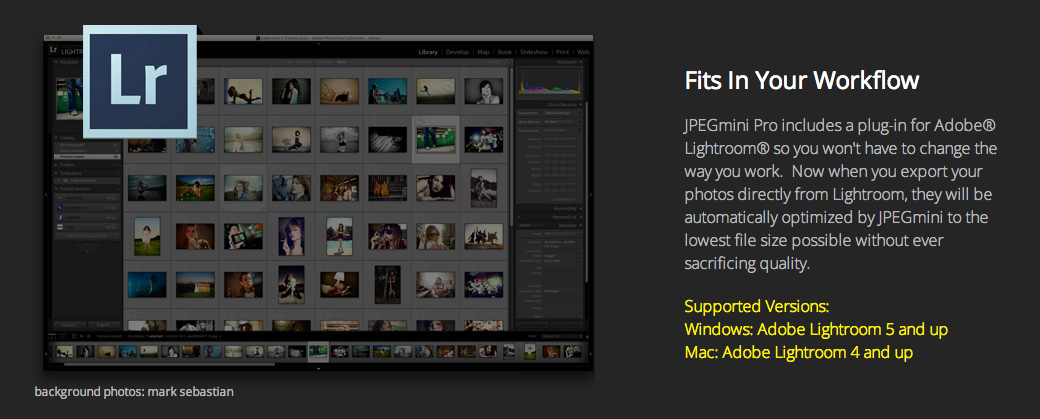Hide the top module picker using the arrow
Screen dimensions: 1040x419
318,43
